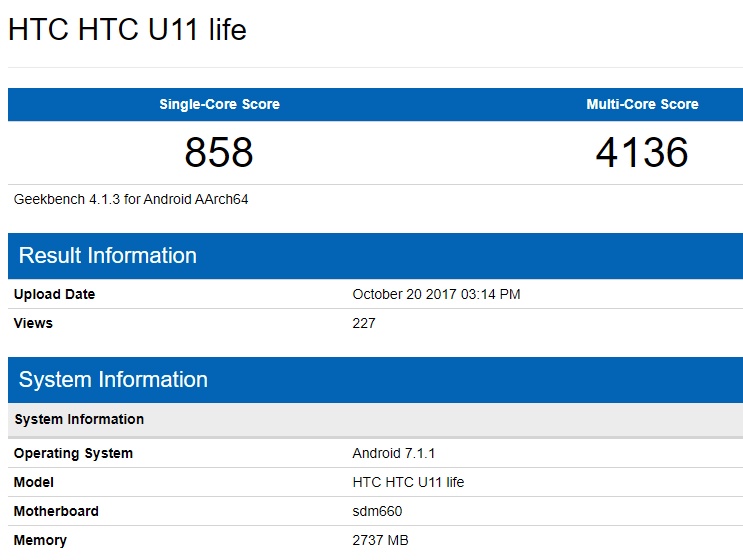Click the Upload Date label
Screen dimensions: 743x560
(x=54, y=294)
